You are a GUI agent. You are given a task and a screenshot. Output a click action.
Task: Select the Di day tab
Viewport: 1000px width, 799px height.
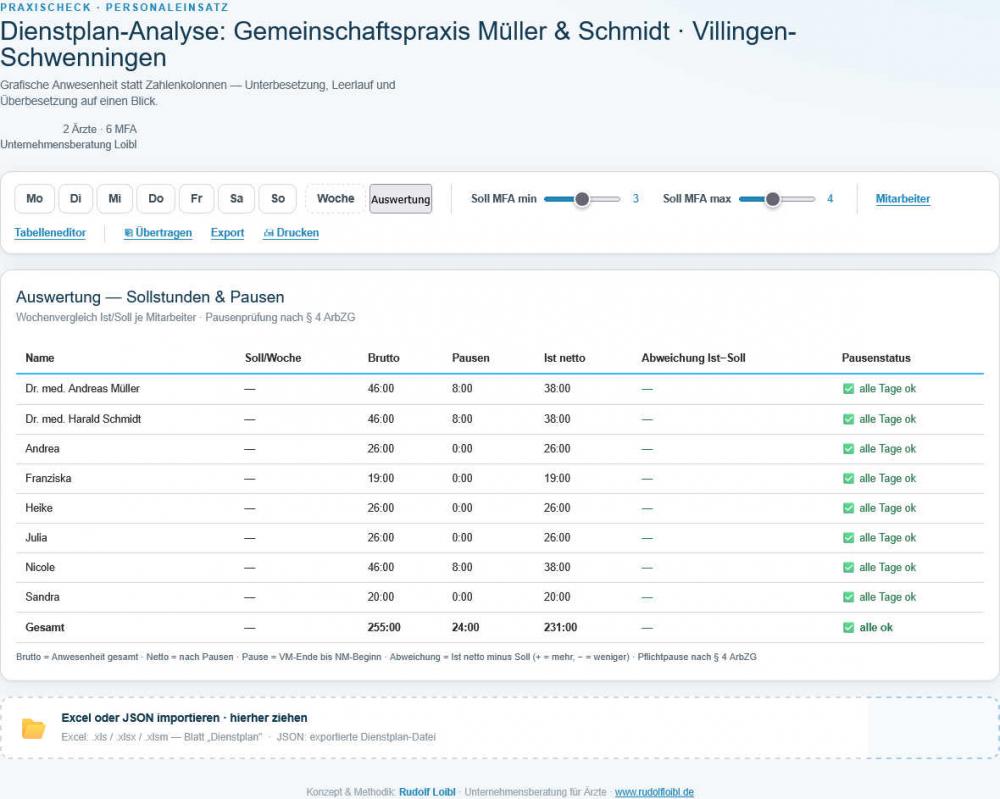(75, 198)
